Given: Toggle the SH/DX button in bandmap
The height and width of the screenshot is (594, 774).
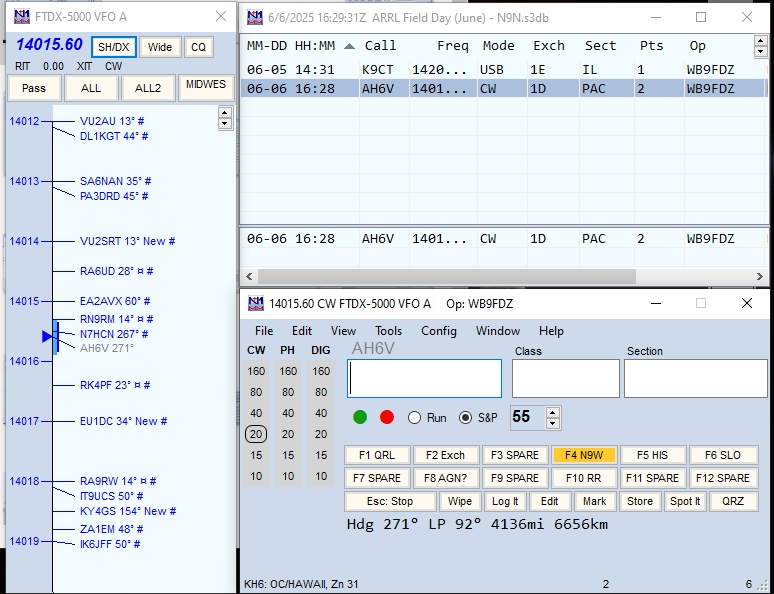Looking at the screenshot, I should tap(113, 47).
